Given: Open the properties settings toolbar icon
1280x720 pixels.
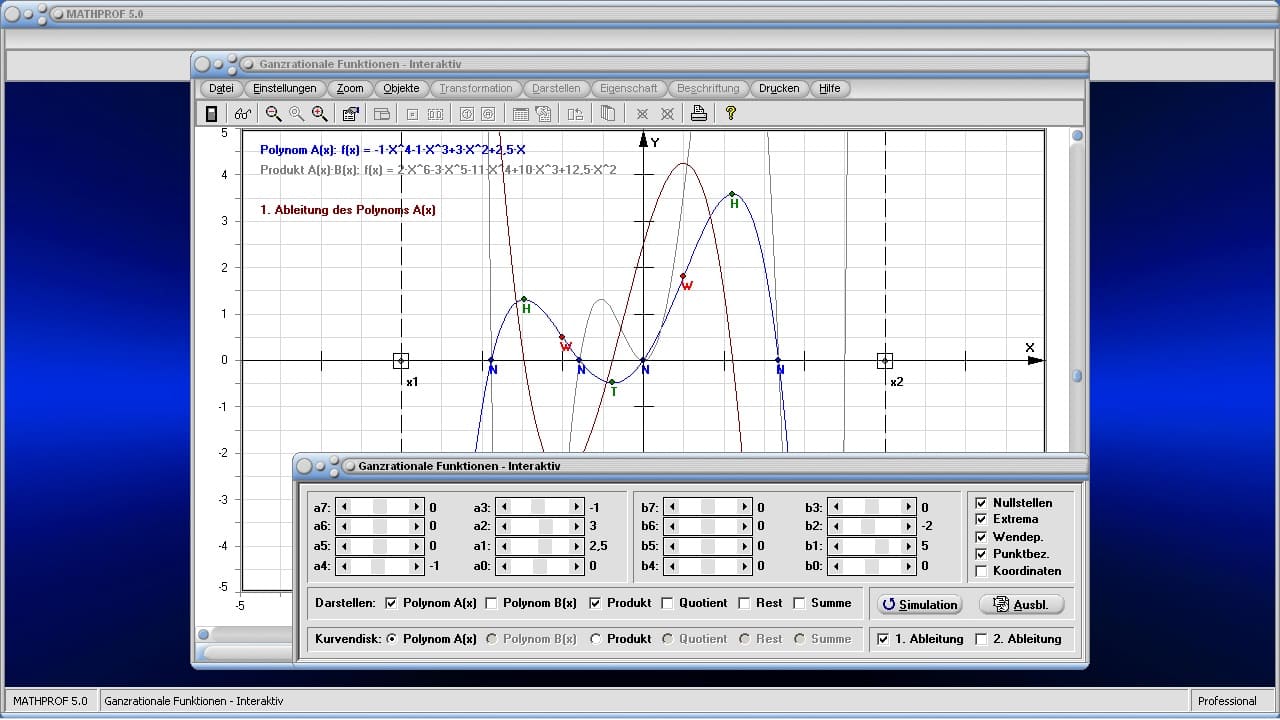Looking at the screenshot, I should [x=351, y=114].
